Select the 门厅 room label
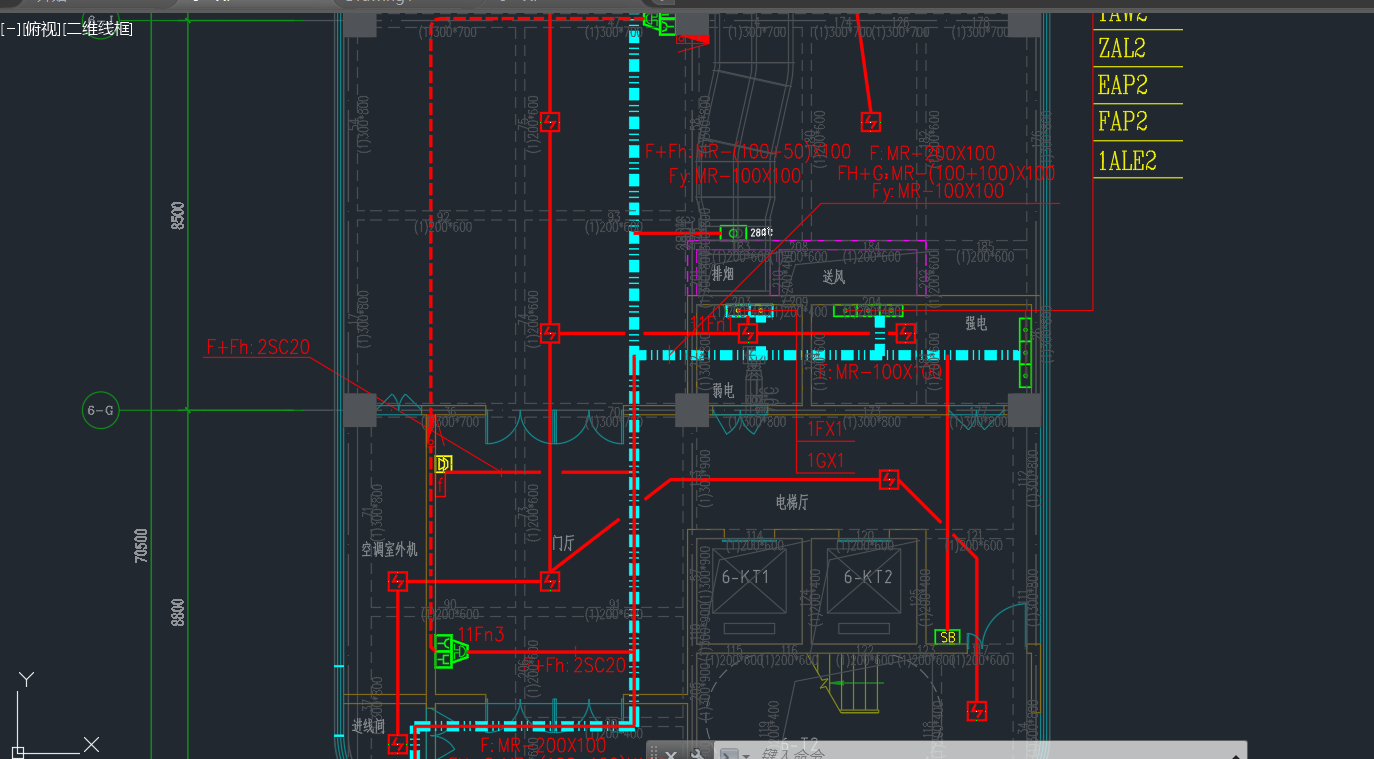 pyautogui.click(x=564, y=542)
